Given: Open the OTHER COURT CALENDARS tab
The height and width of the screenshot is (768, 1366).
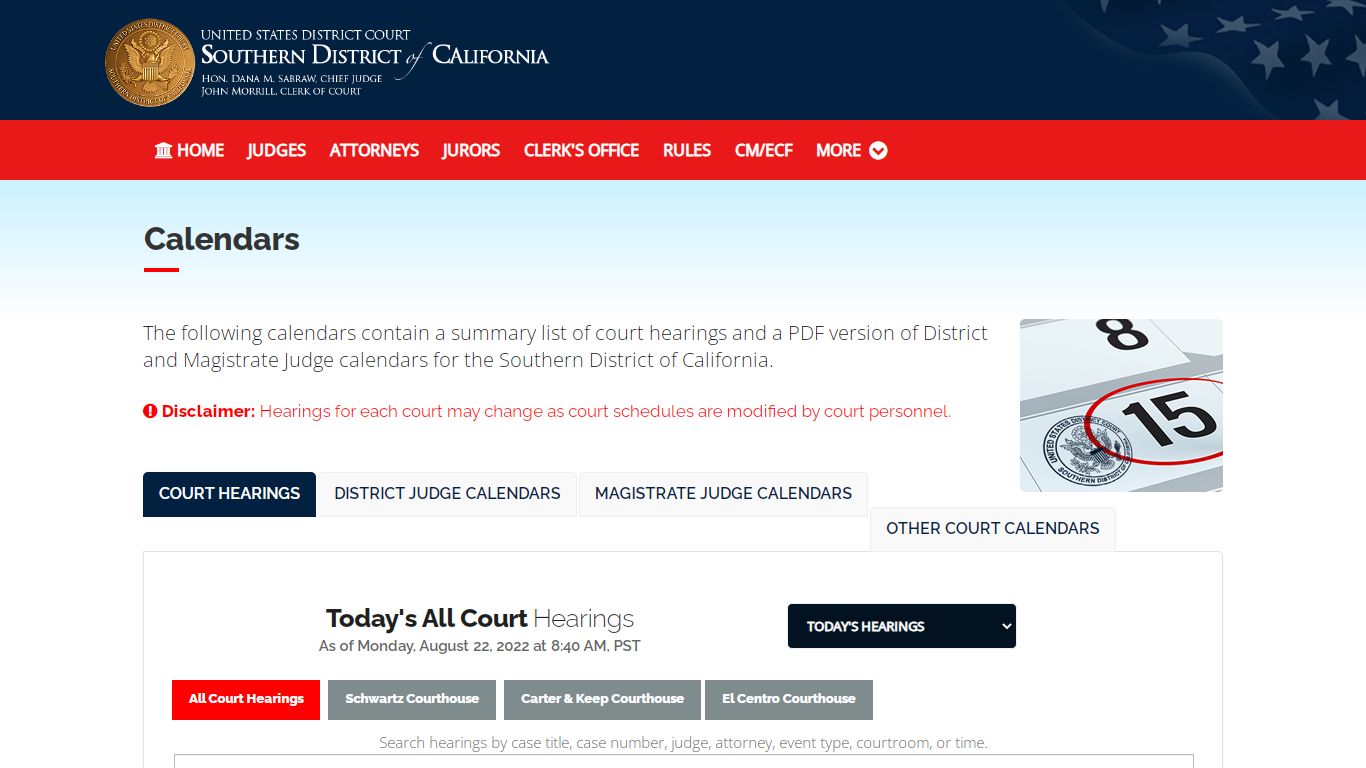Looking at the screenshot, I should pyautogui.click(x=992, y=528).
